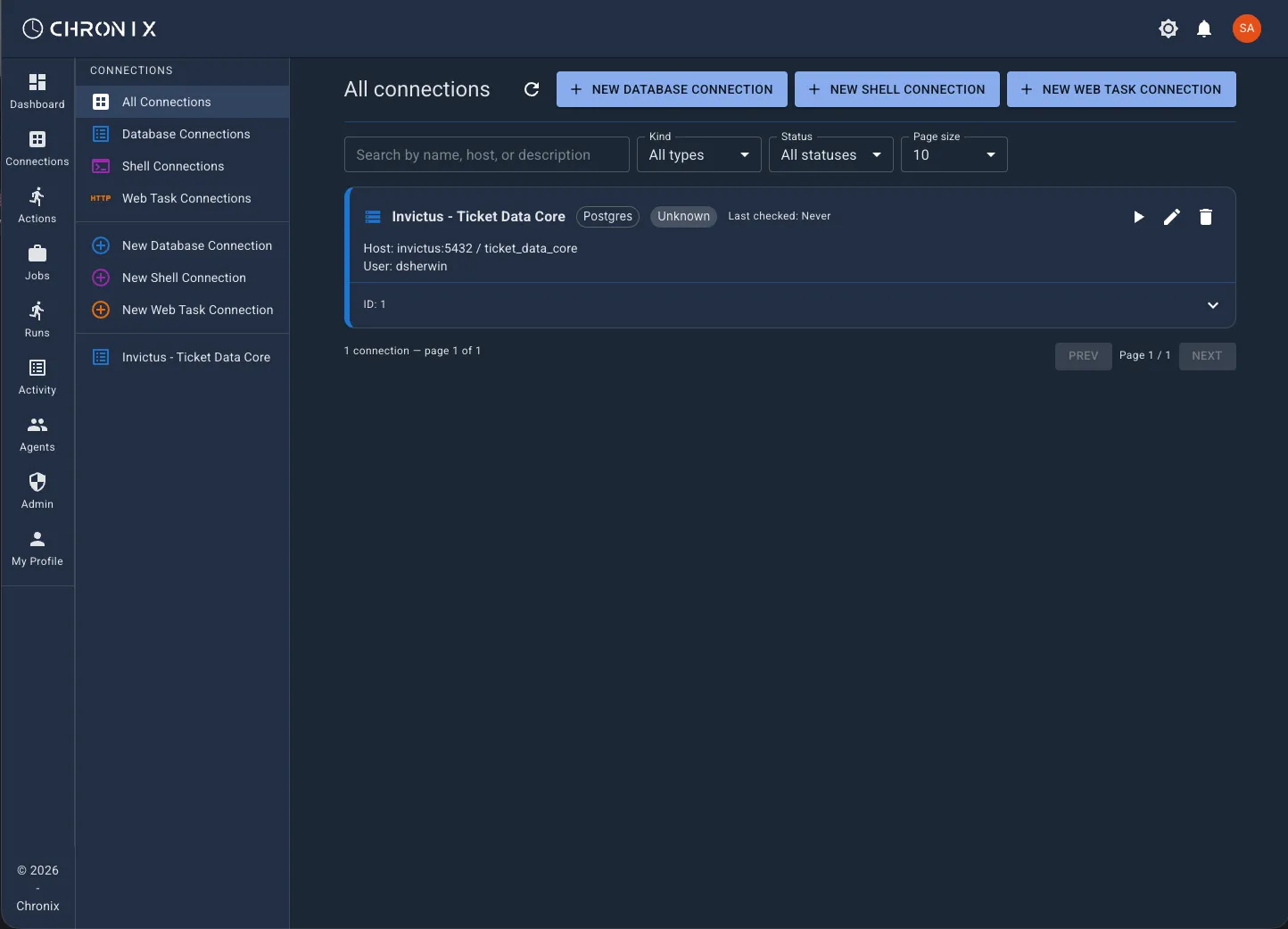Expand the Invictus connection details chevron
The height and width of the screenshot is (929, 1288).
[x=1212, y=305]
